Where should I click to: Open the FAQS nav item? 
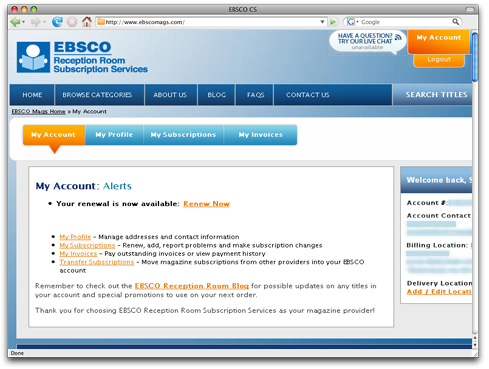click(256, 95)
